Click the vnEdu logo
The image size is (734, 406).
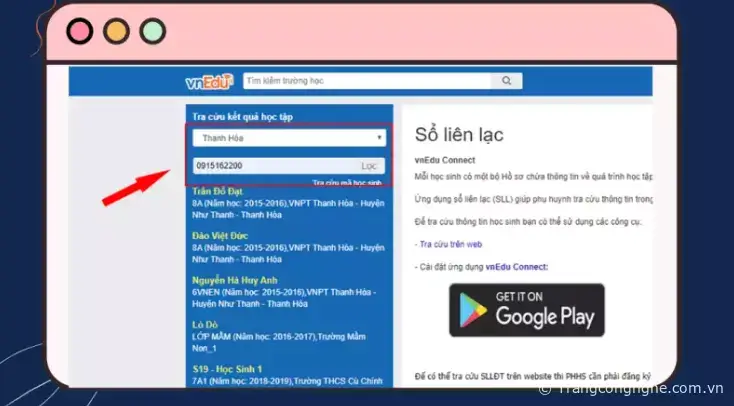pyautogui.click(x=208, y=81)
